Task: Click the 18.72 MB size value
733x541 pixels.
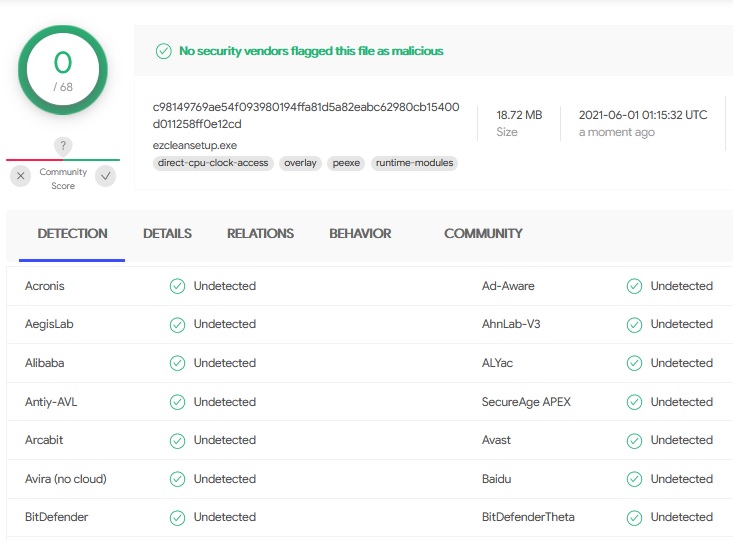Action: 519,115
